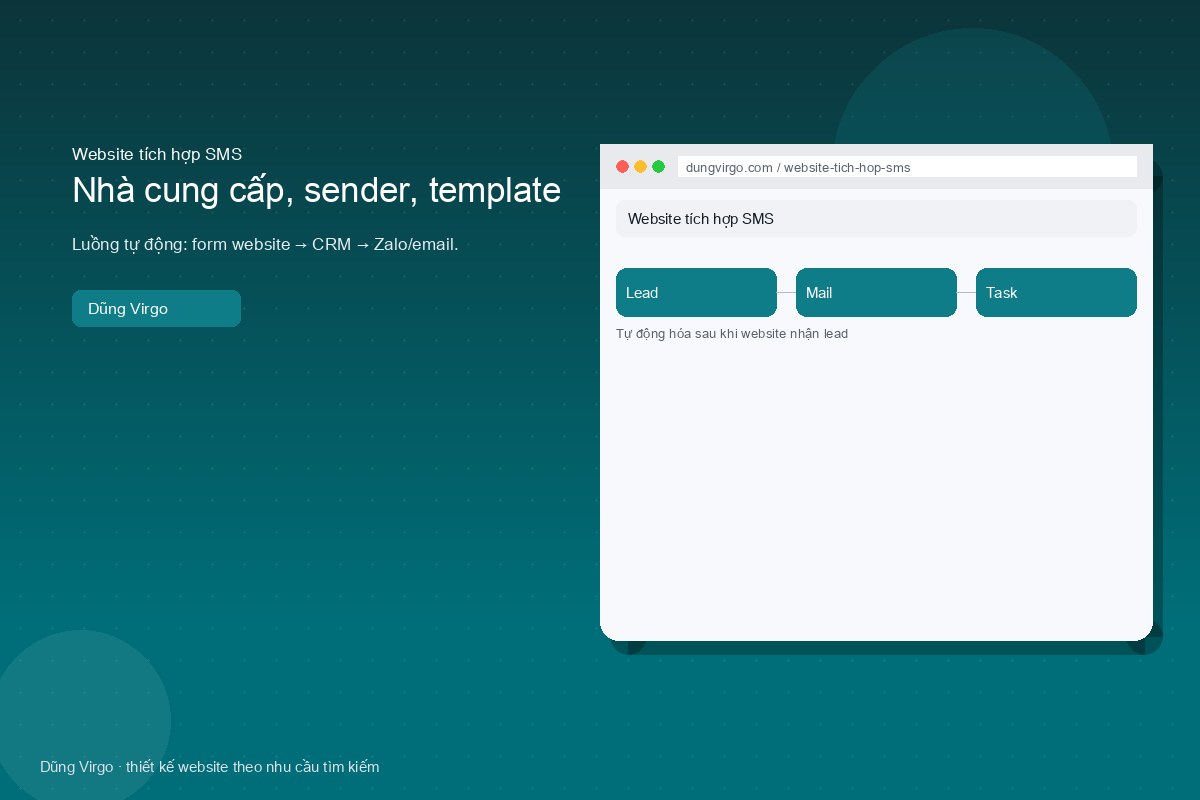Screen dimensions: 1200x800
Task: Select the Task step card
Action: tap(1056, 292)
